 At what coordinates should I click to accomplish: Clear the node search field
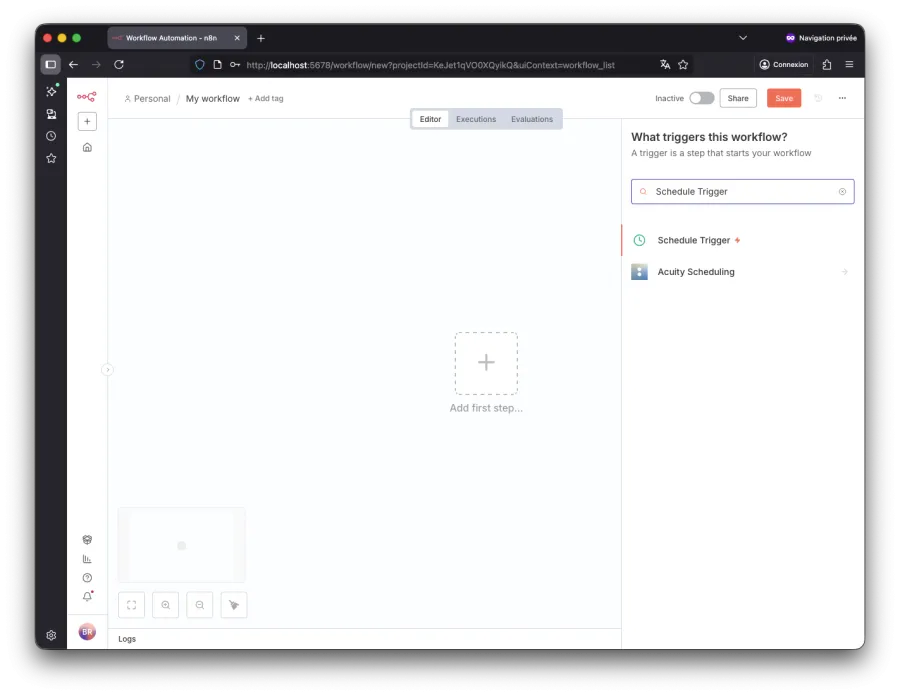pos(842,192)
